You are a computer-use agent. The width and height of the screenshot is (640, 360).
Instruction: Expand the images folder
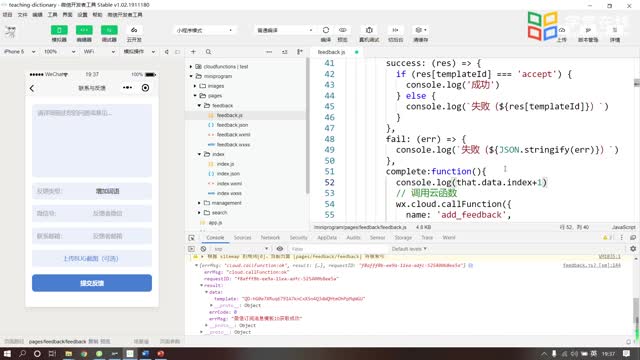[195, 86]
